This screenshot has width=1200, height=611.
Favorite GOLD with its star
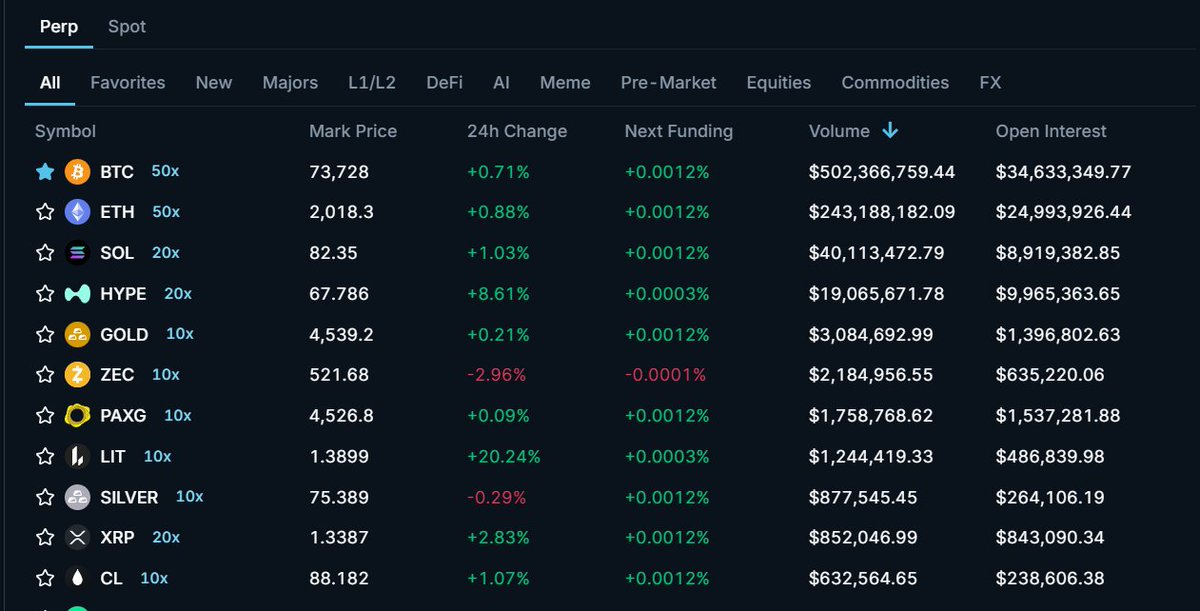point(45,334)
